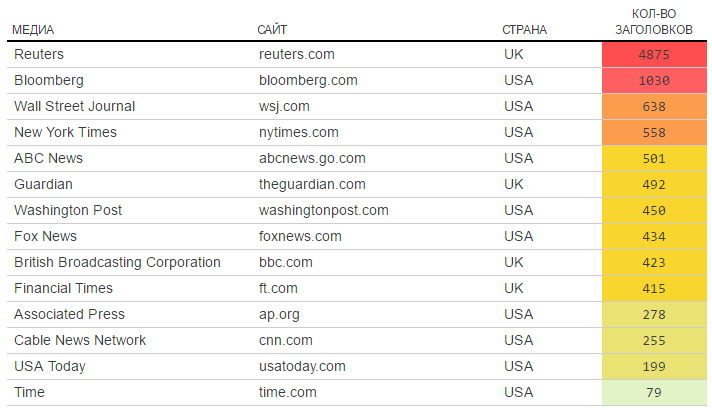Open the reuters.com site link
Viewport: 712px width, 410px height.
point(296,54)
